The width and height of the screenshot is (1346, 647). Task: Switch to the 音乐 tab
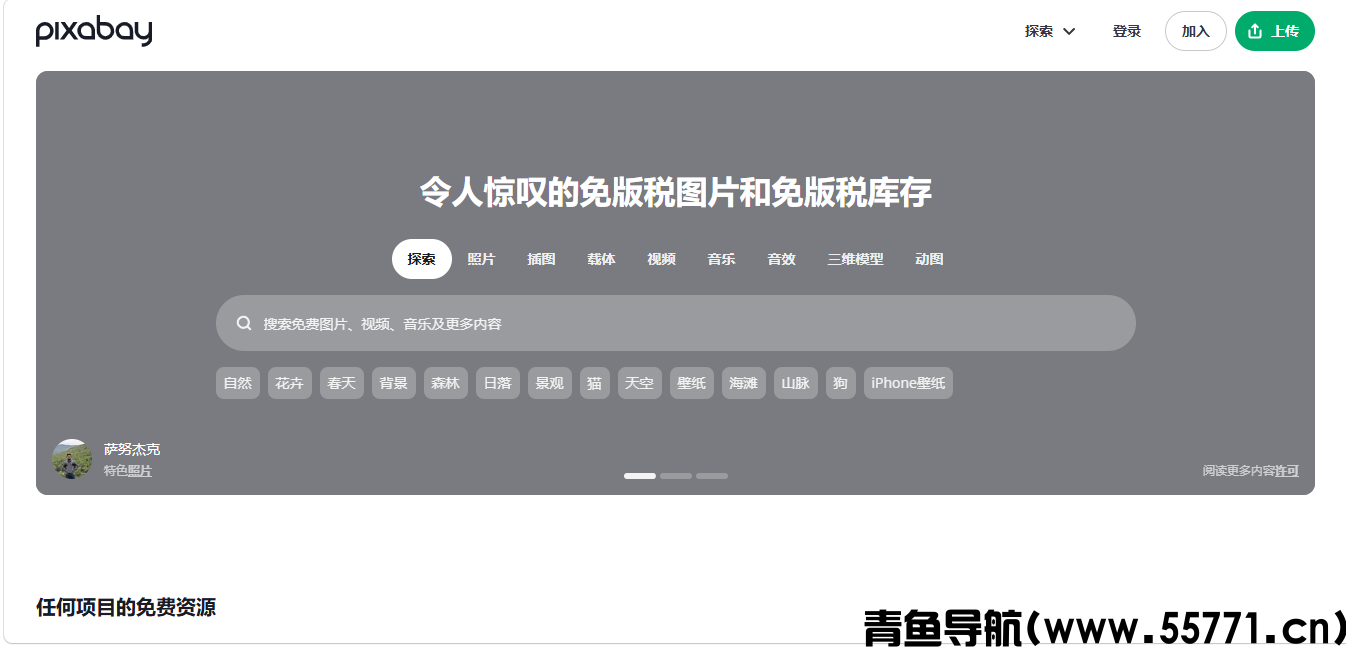721,259
